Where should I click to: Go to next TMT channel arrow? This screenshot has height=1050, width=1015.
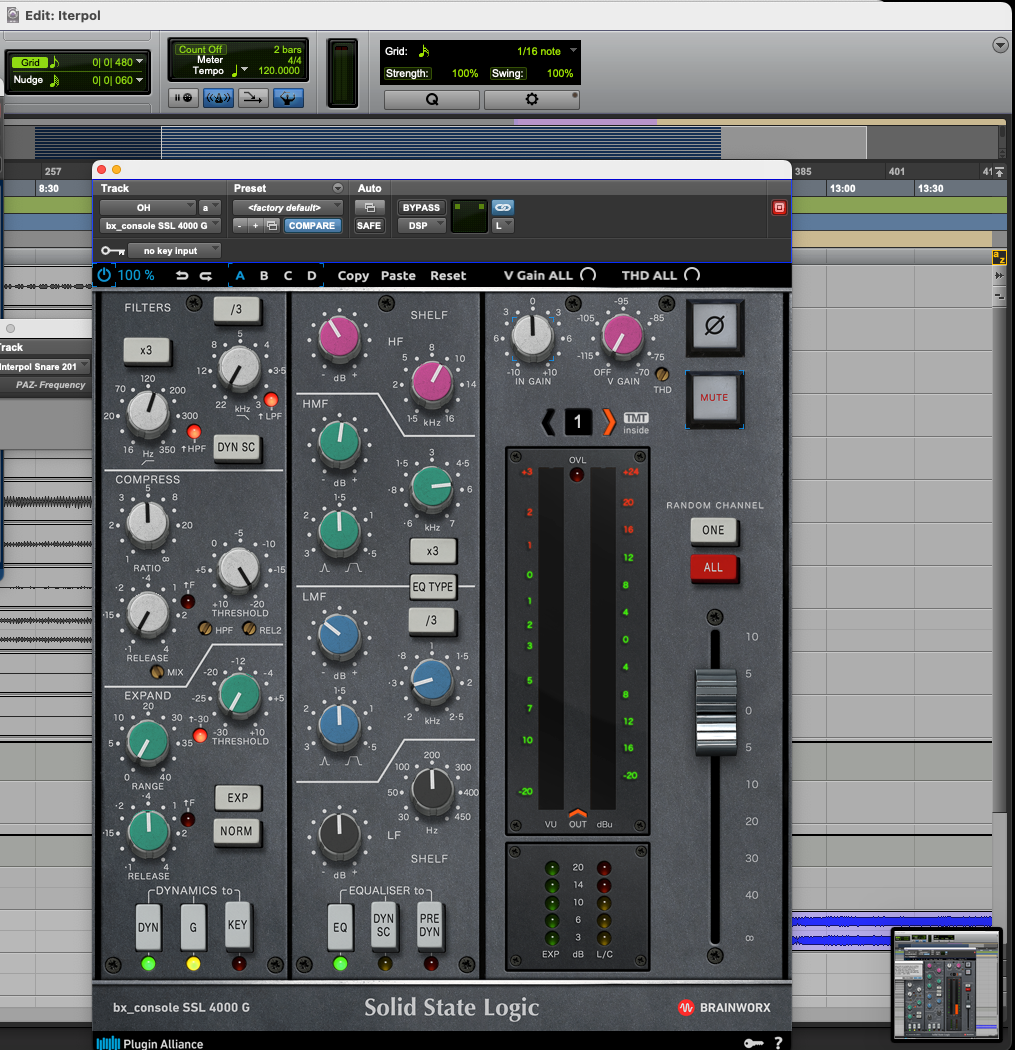[609, 422]
